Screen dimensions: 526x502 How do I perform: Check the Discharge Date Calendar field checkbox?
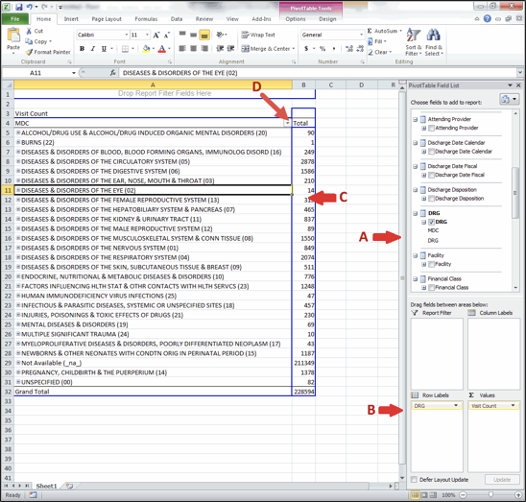432,151
